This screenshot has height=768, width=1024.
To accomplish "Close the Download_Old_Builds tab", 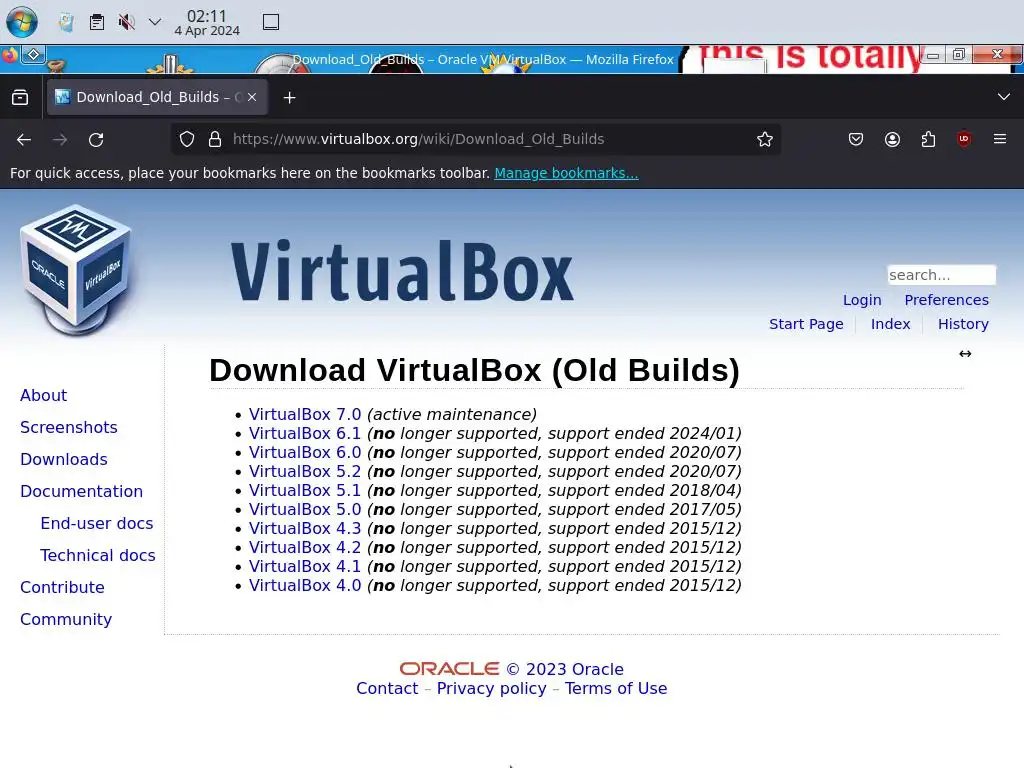I will coord(252,97).
